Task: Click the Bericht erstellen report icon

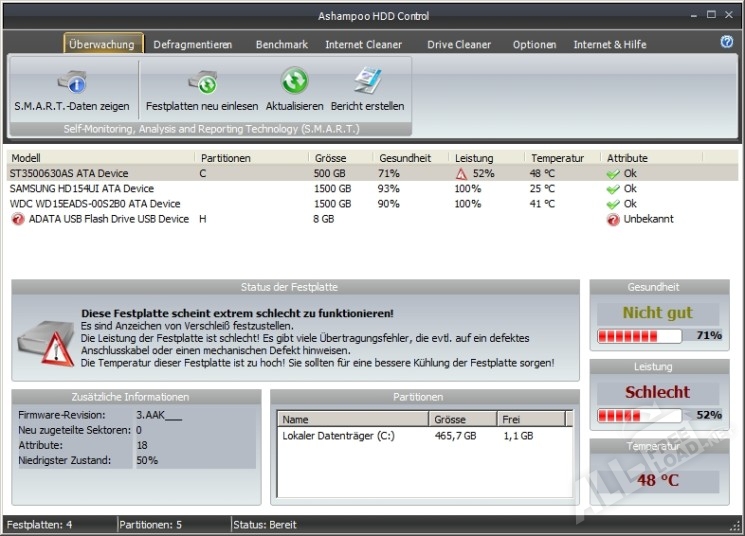Action: coord(369,82)
